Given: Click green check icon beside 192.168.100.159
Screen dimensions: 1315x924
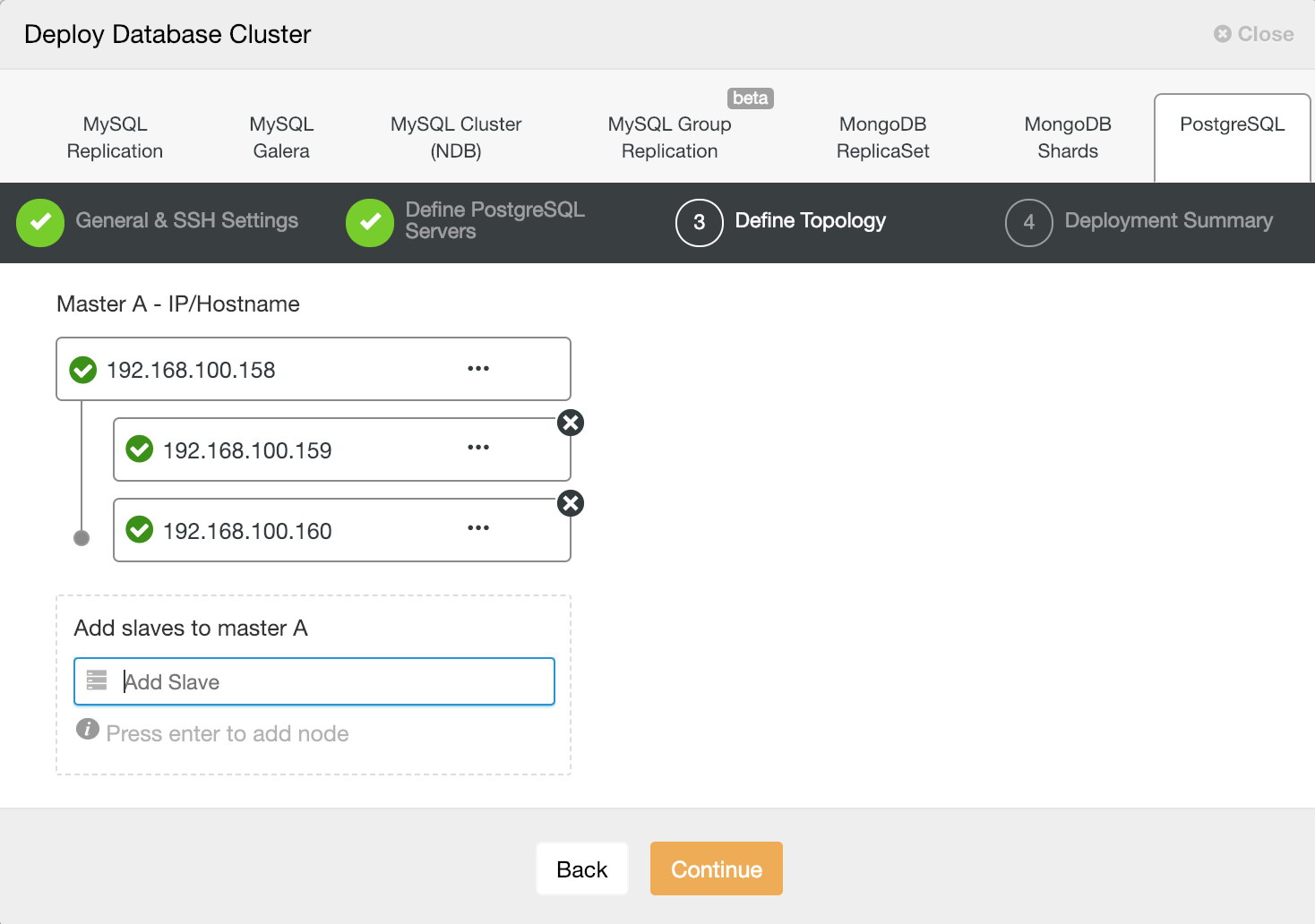Looking at the screenshot, I should [140, 449].
